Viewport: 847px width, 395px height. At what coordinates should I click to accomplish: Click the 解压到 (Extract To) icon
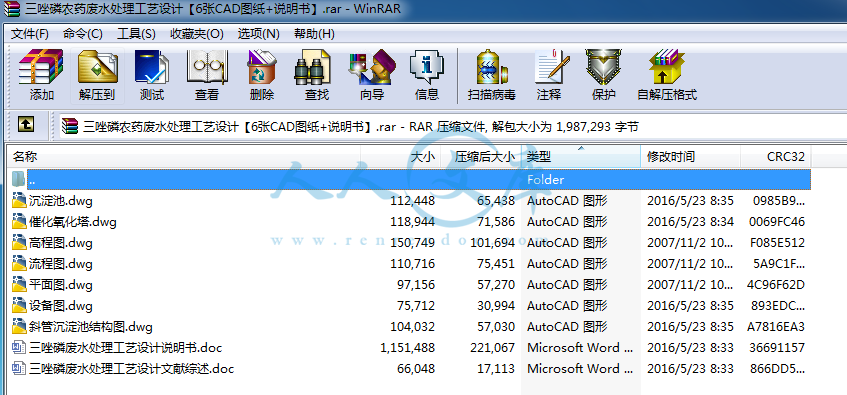[97, 75]
